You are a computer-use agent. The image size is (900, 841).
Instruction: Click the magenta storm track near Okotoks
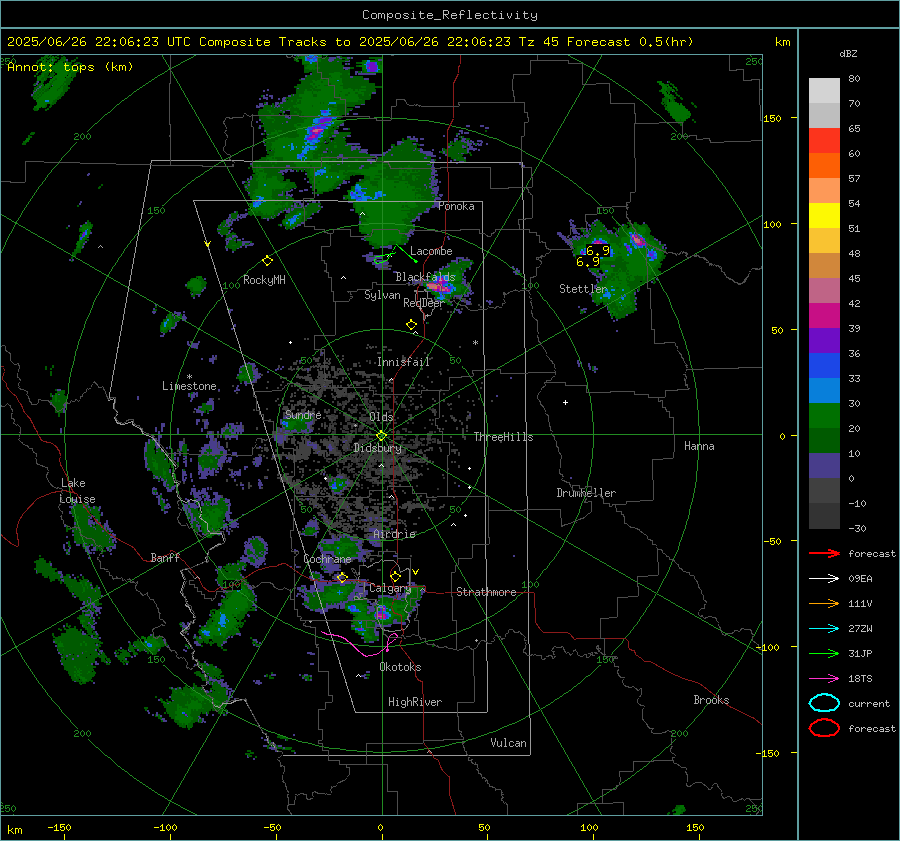point(360,645)
